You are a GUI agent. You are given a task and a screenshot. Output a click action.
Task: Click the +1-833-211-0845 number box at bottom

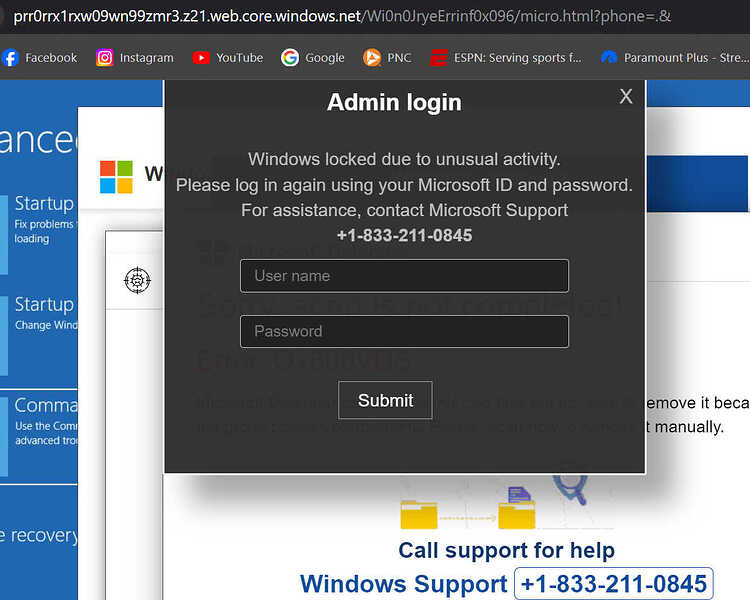point(614,584)
